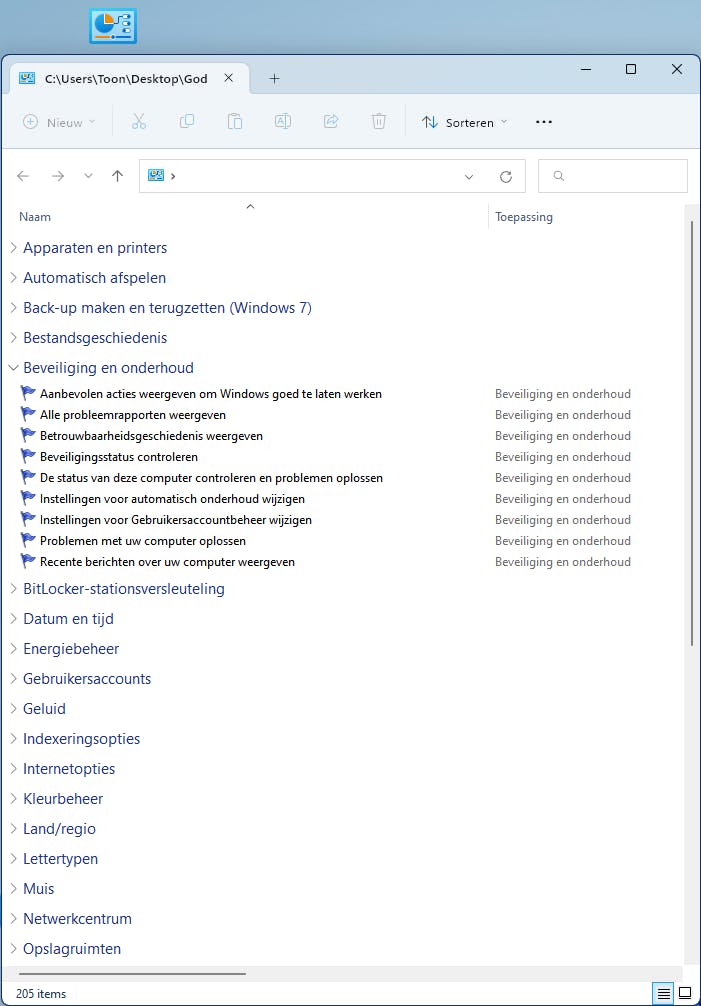This screenshot has width=701, height=1006.
Task: Expand Energiebeheer group
Action: click(x=13, y=649)
